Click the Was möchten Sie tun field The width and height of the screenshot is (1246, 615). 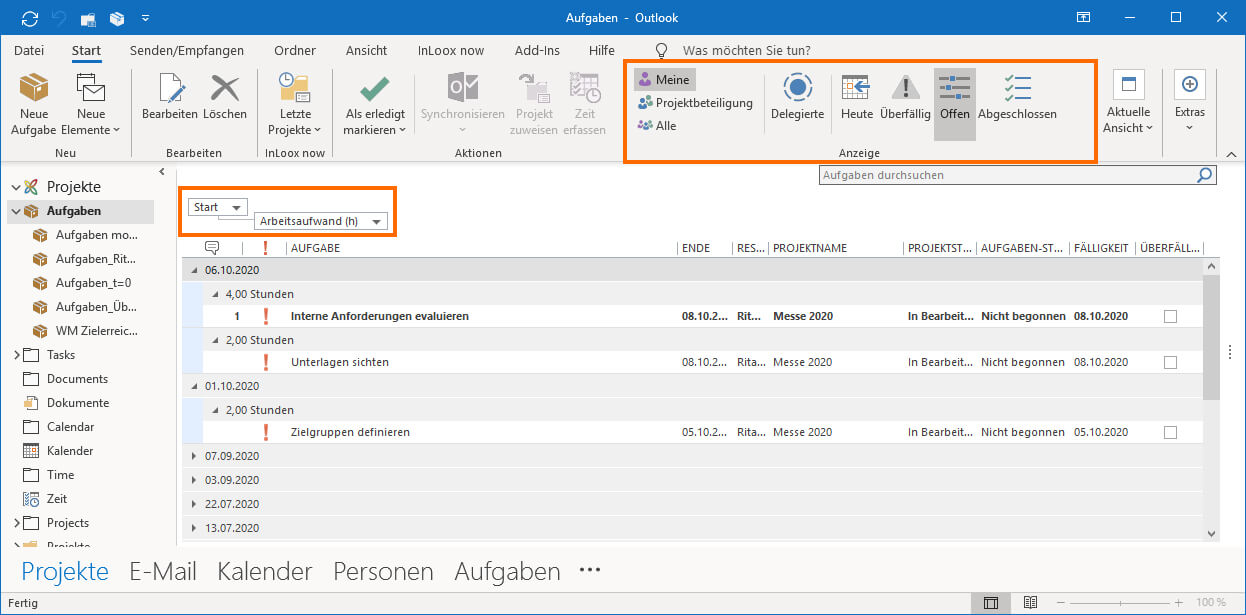tap(746, 50)
